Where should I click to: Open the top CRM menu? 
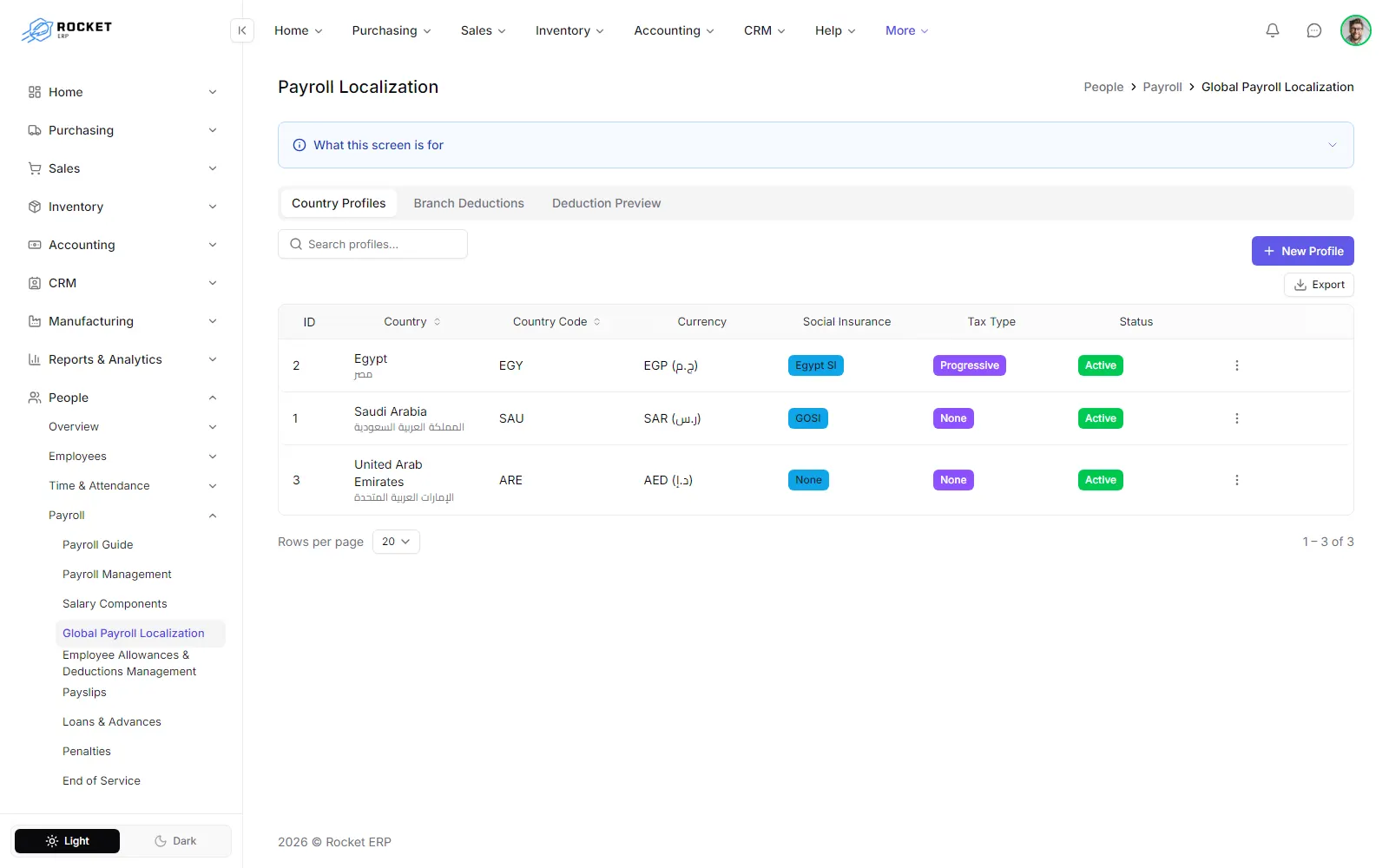(x=764, y=30)
